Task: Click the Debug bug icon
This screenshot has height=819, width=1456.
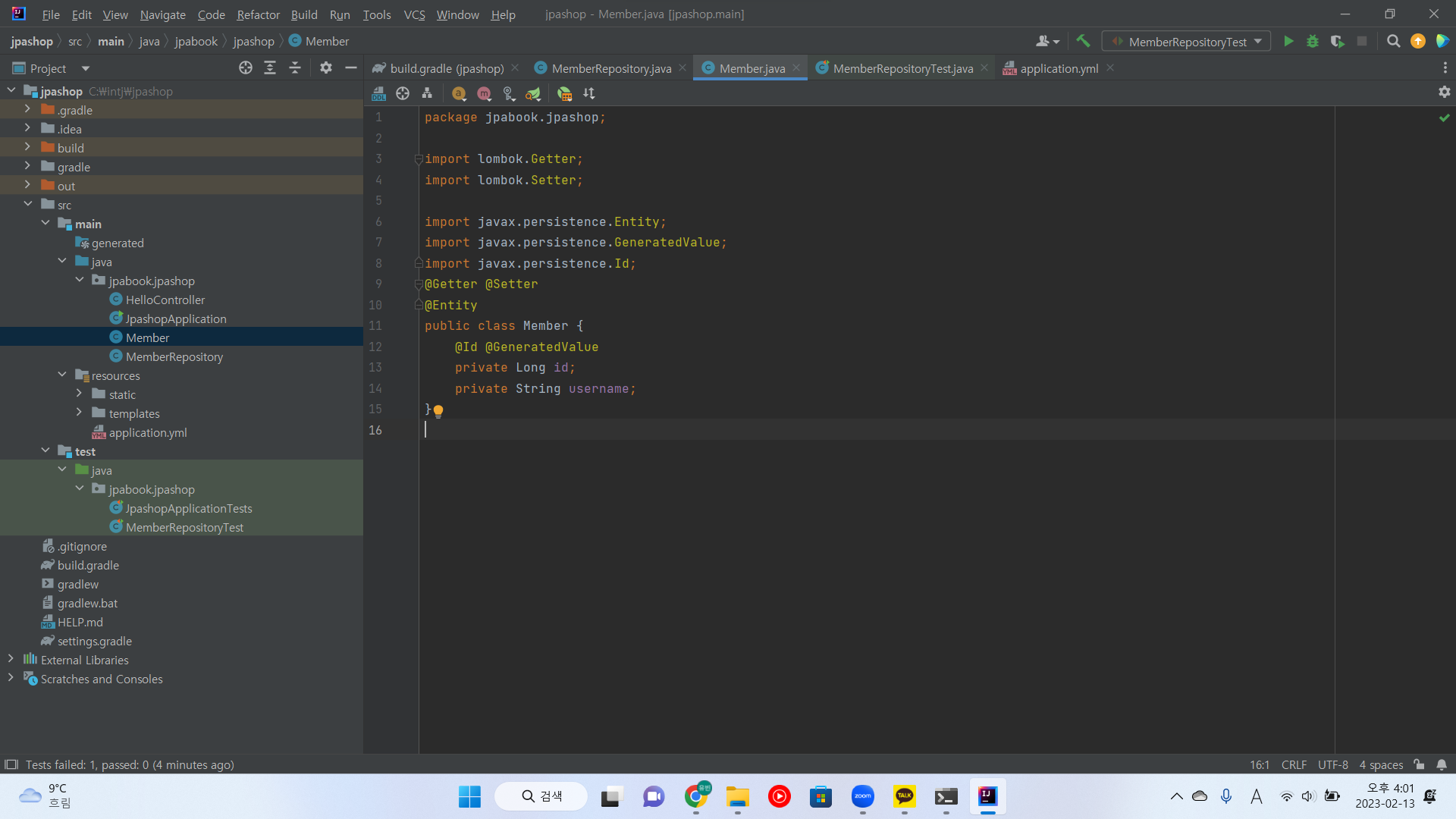Action: click(x=1313, y=42)
